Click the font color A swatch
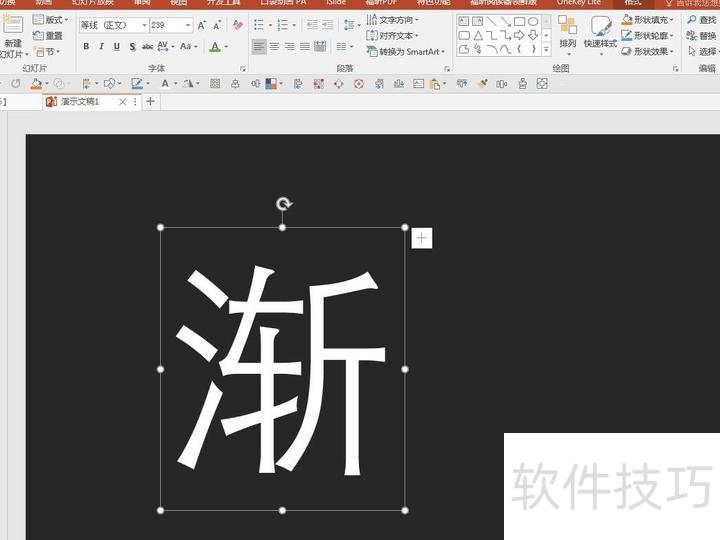 point(214,47)
